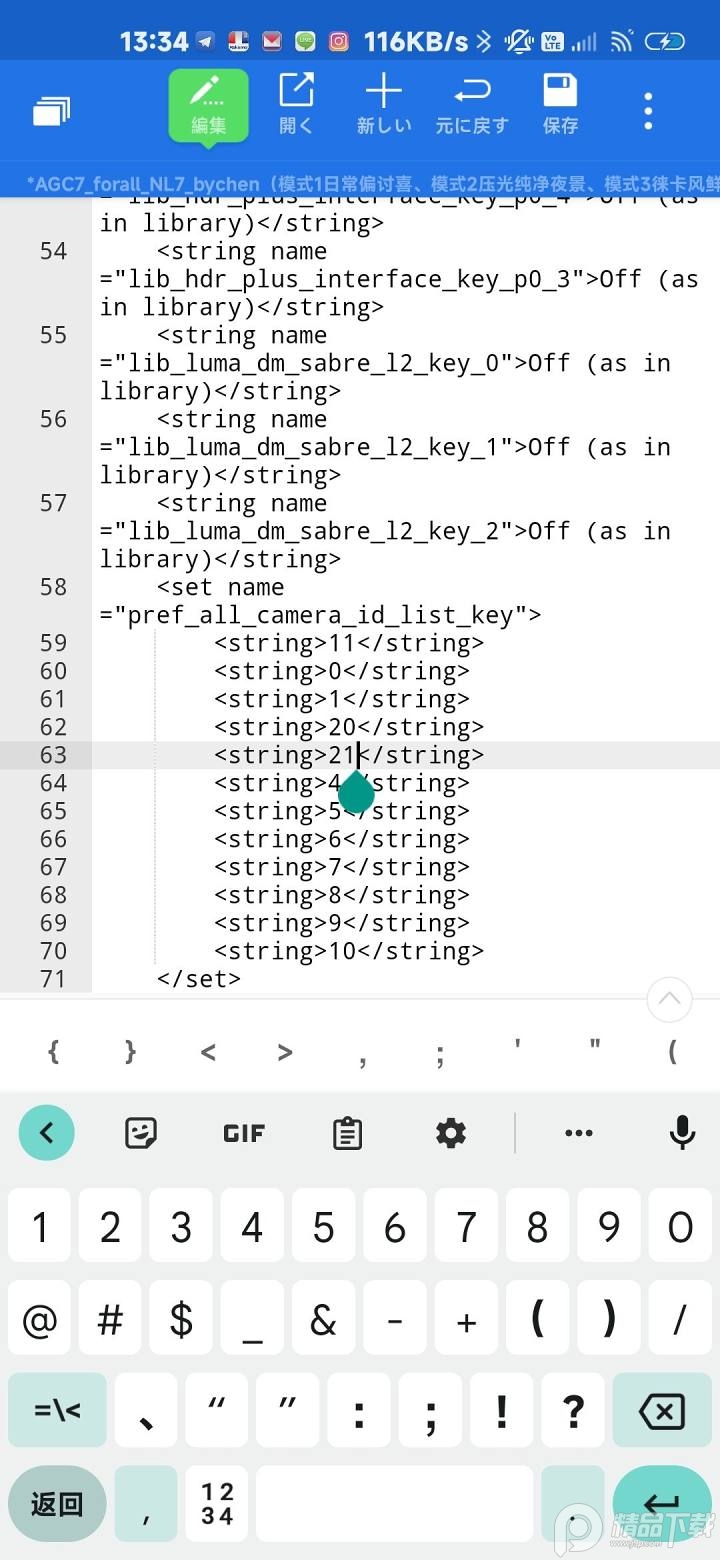Undo with the 元に戻す icon
The width and height of the screenshot is (720, 1560).
[472, 105]
